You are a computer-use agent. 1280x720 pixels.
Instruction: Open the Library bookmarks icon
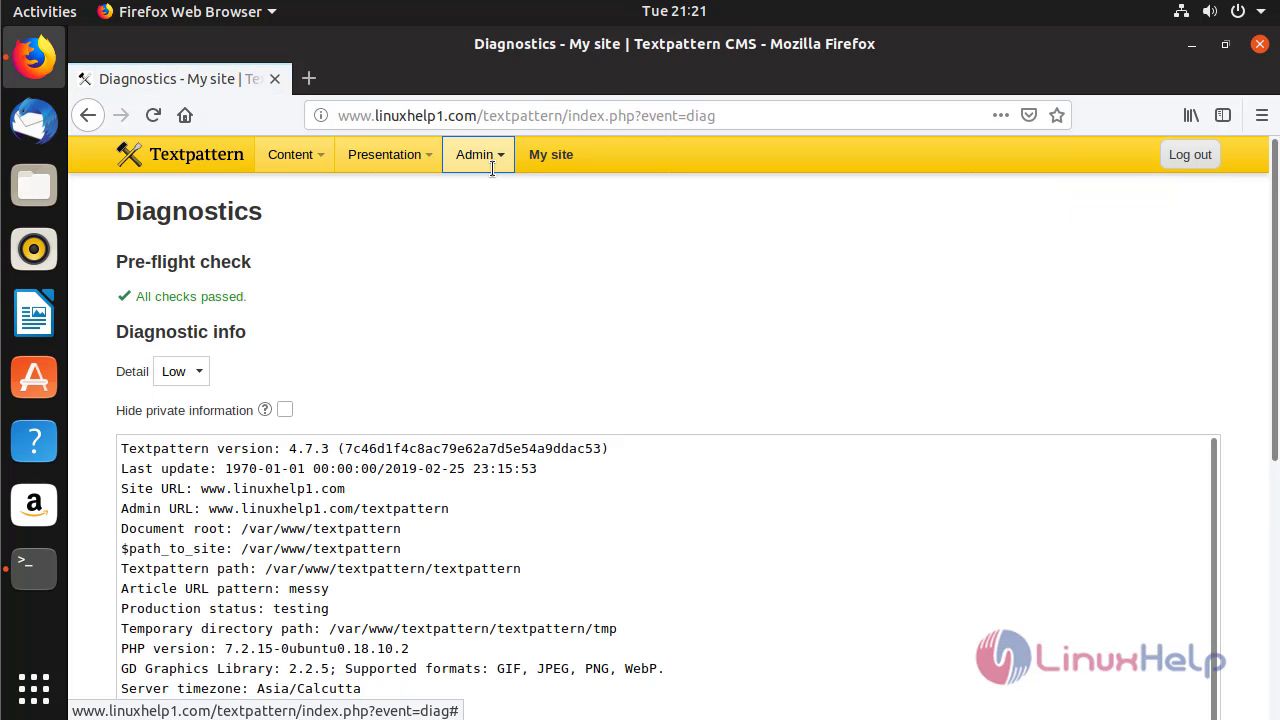1191,115
